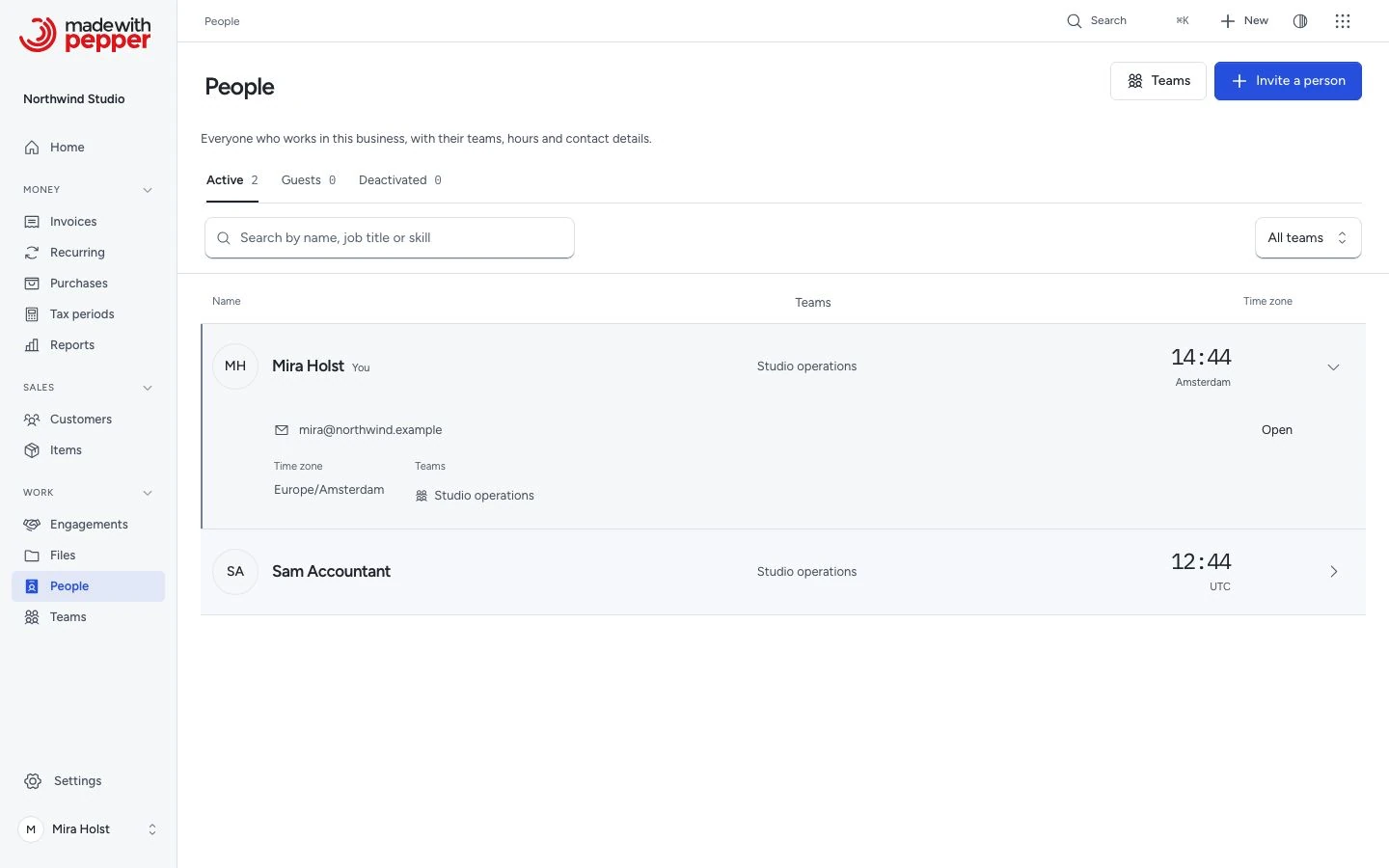The height and width of the screenshot is (868, 1389).
Task: Click Open on Mira Holst's profile
Action: (x=1277, y=430)
